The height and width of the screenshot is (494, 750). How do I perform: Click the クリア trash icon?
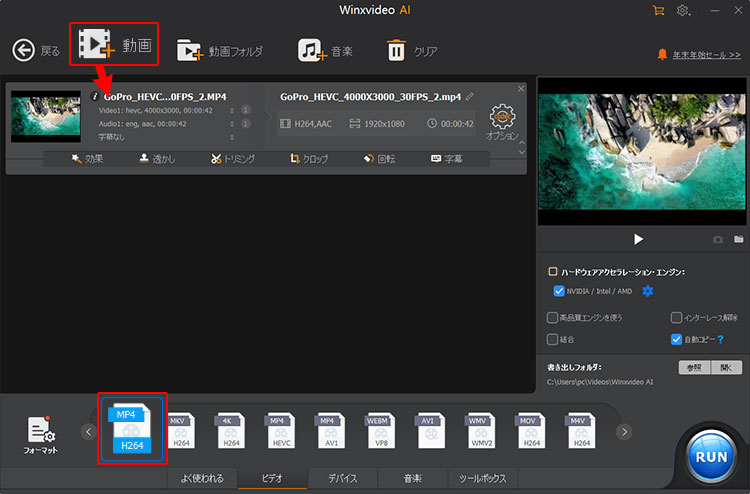[397, 49]
